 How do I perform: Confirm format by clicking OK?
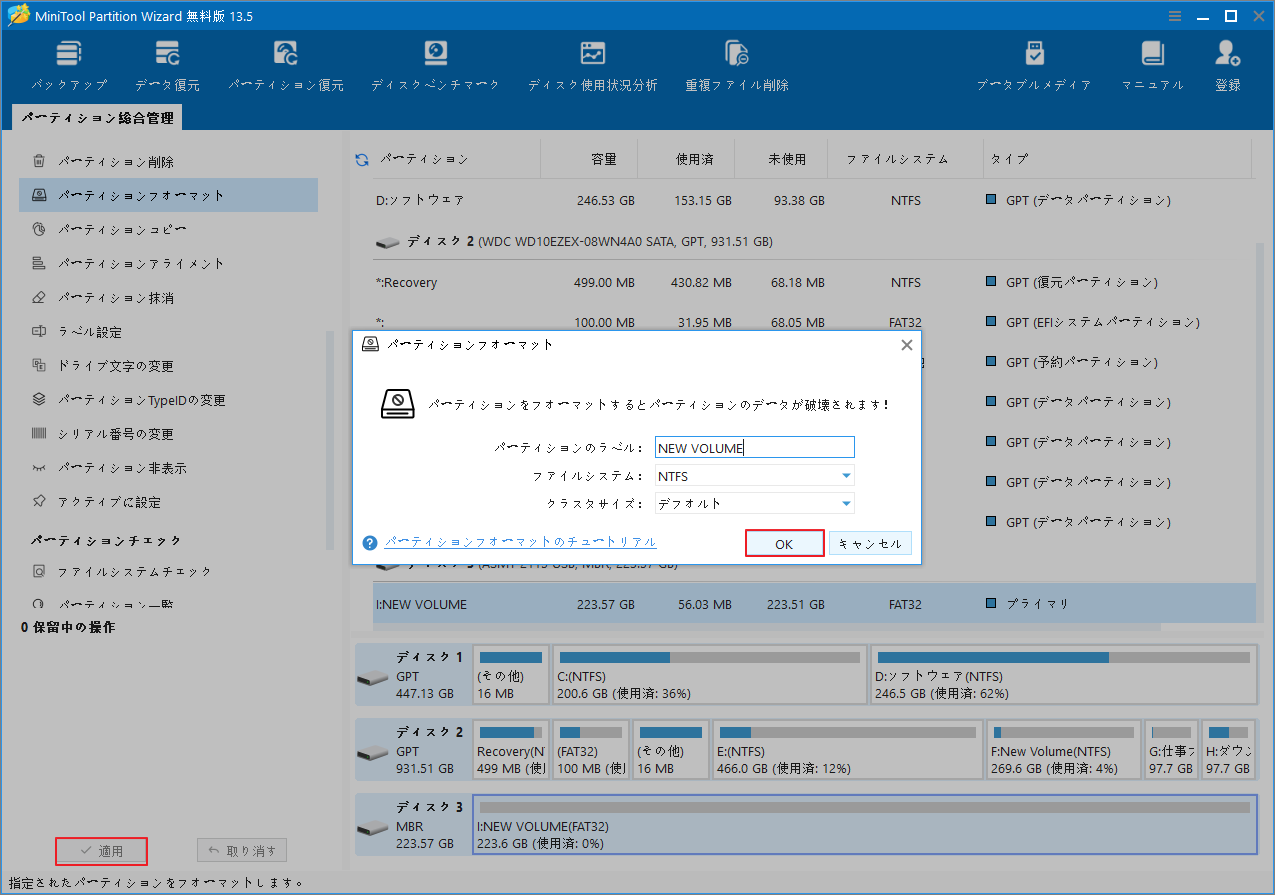point(784,543)
